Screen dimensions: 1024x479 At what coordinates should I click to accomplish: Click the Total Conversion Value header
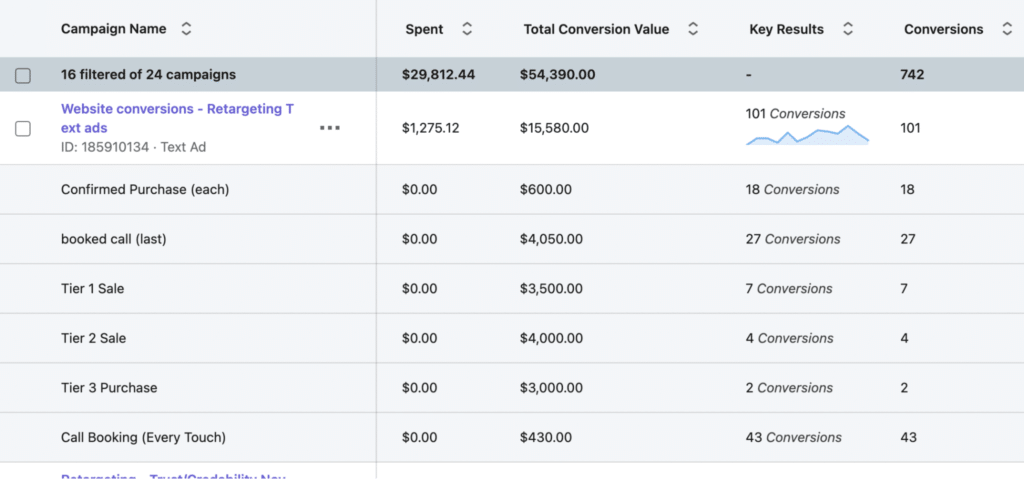click(x=596, y=29)
